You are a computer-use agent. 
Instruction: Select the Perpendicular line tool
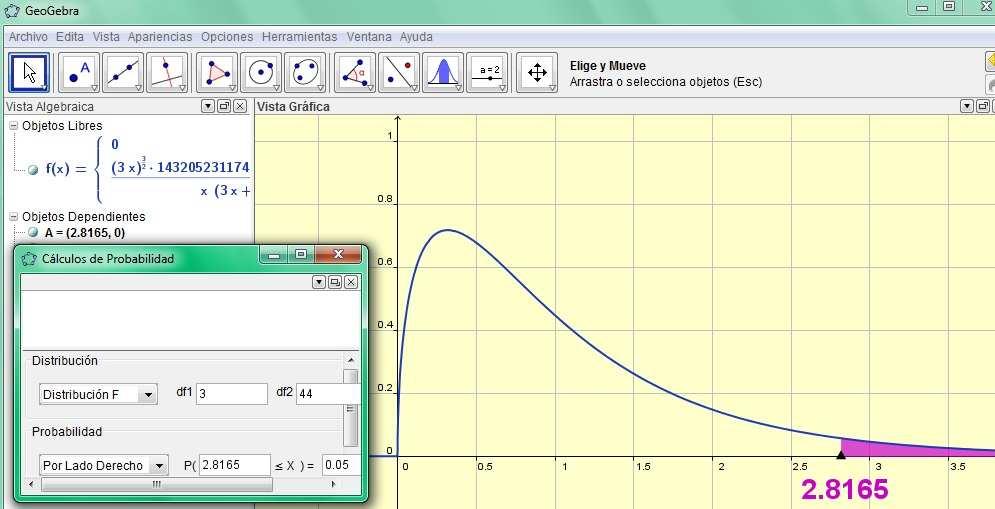coord(167,73)
